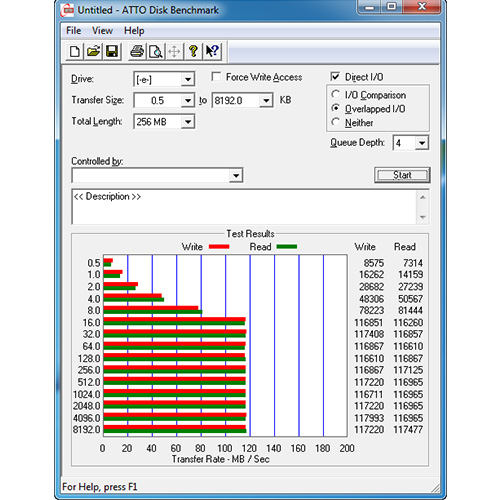Click the window resize grip corner
Screen dimensions: 500x500
point(435,488)
